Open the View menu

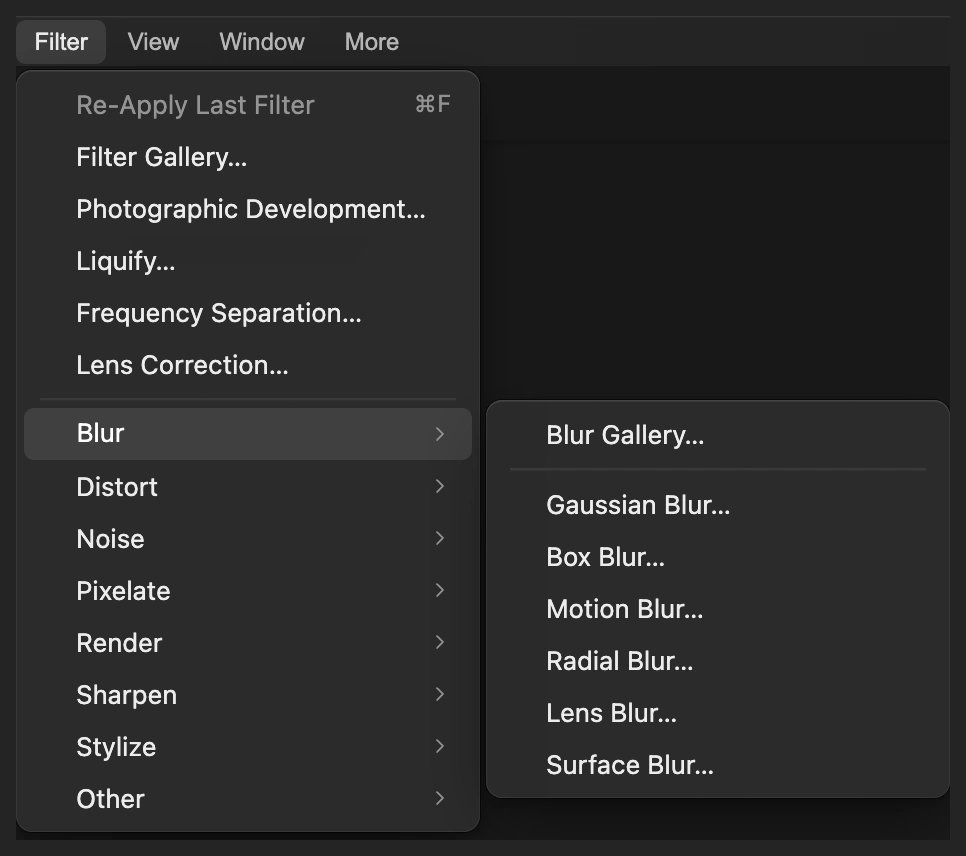pyautogui.click(x=153, y=42)
